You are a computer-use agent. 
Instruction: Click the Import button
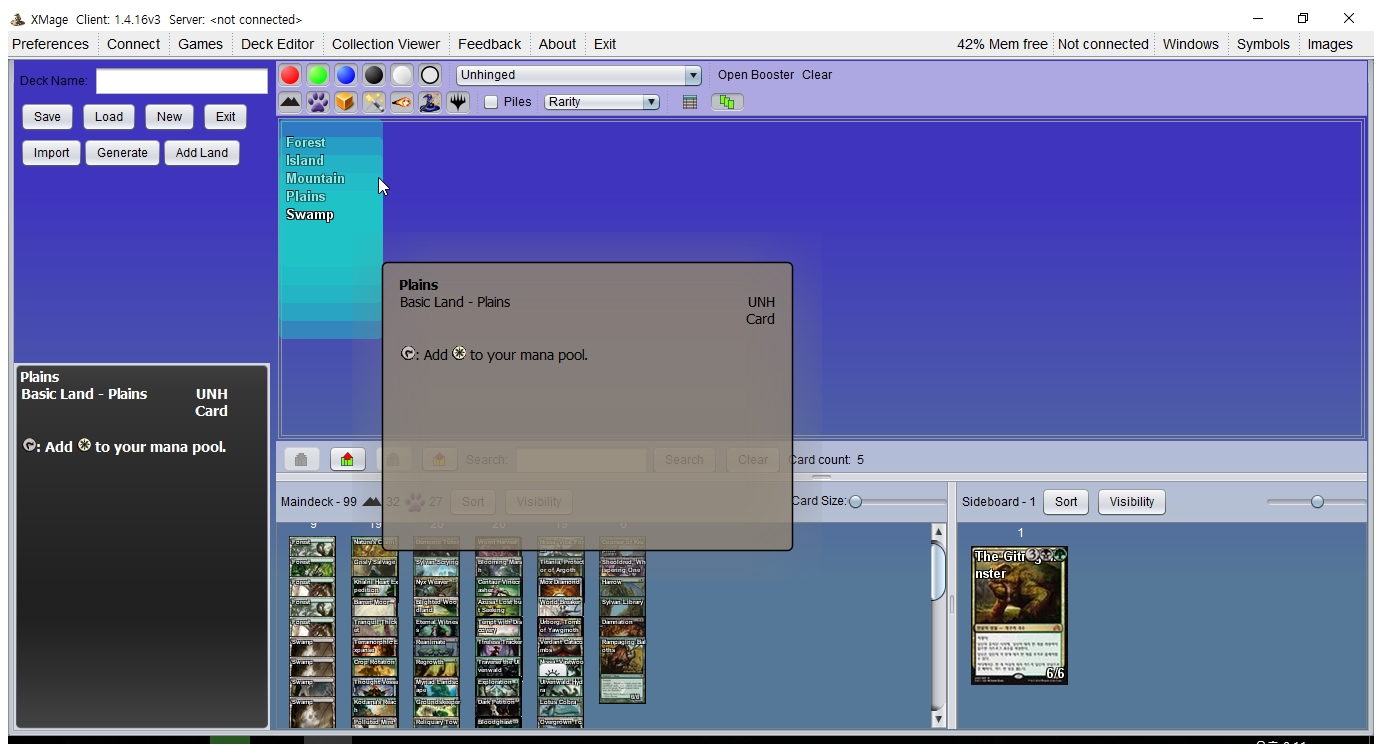(x=51, y=153)
